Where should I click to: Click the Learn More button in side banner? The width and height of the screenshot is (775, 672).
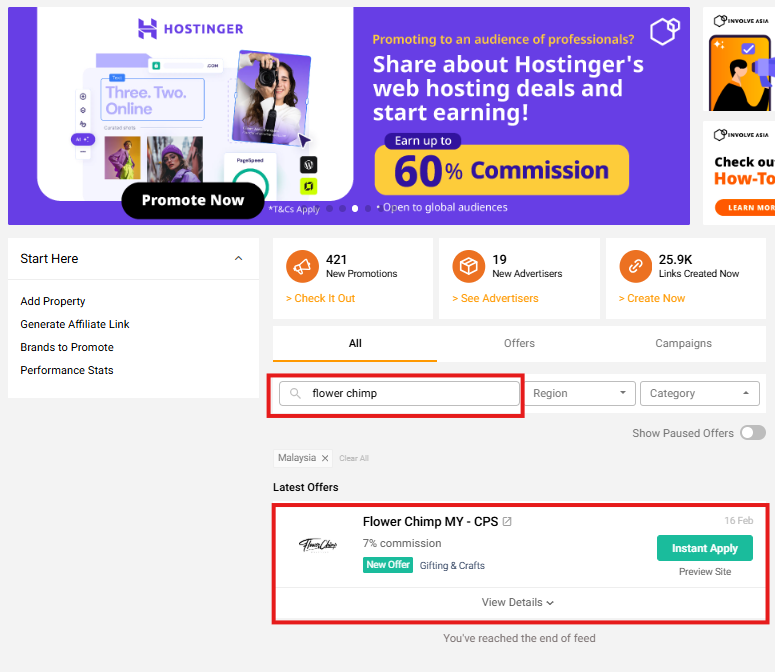[746, 208]
